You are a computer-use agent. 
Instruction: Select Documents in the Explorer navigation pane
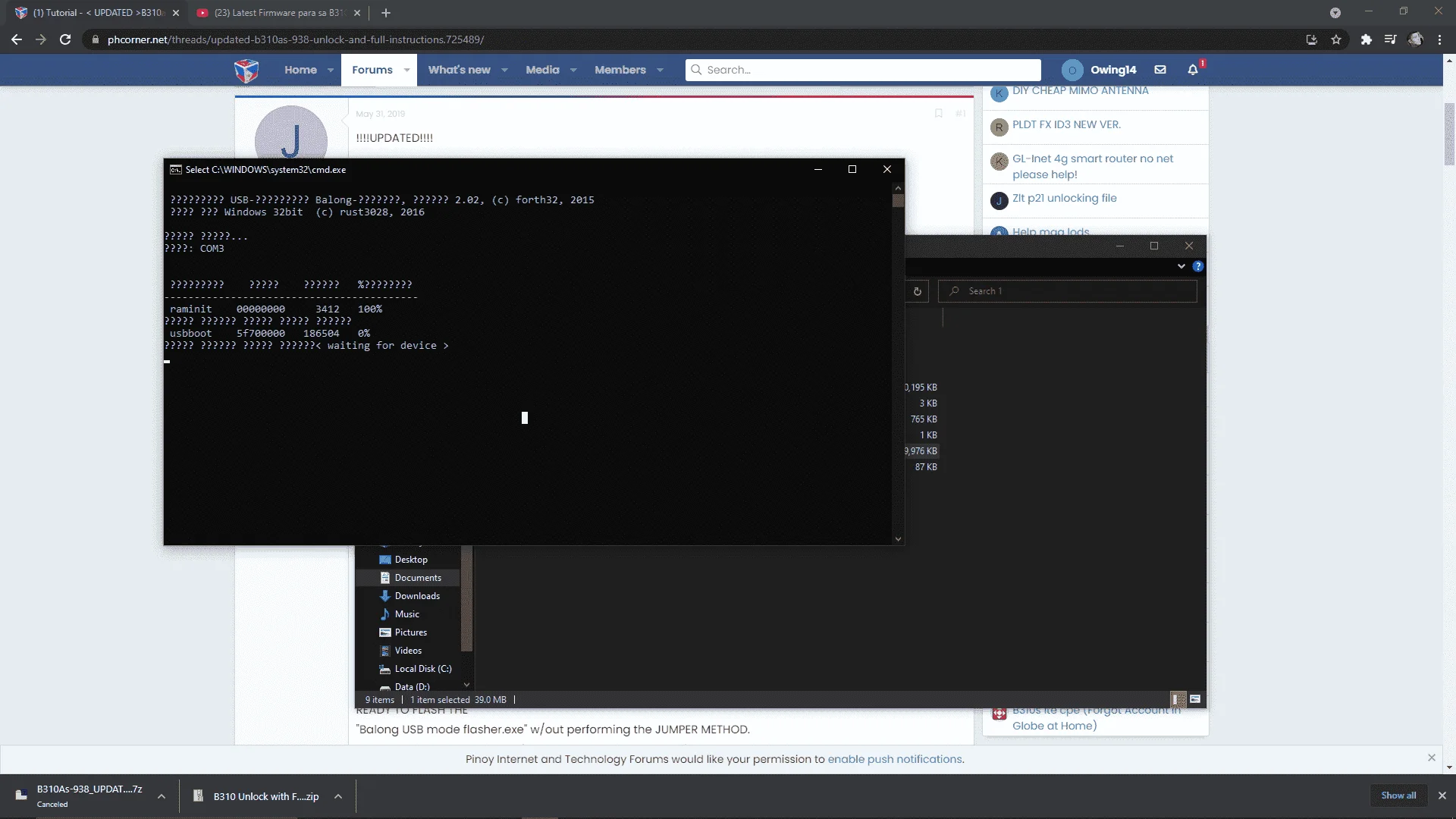418,578
